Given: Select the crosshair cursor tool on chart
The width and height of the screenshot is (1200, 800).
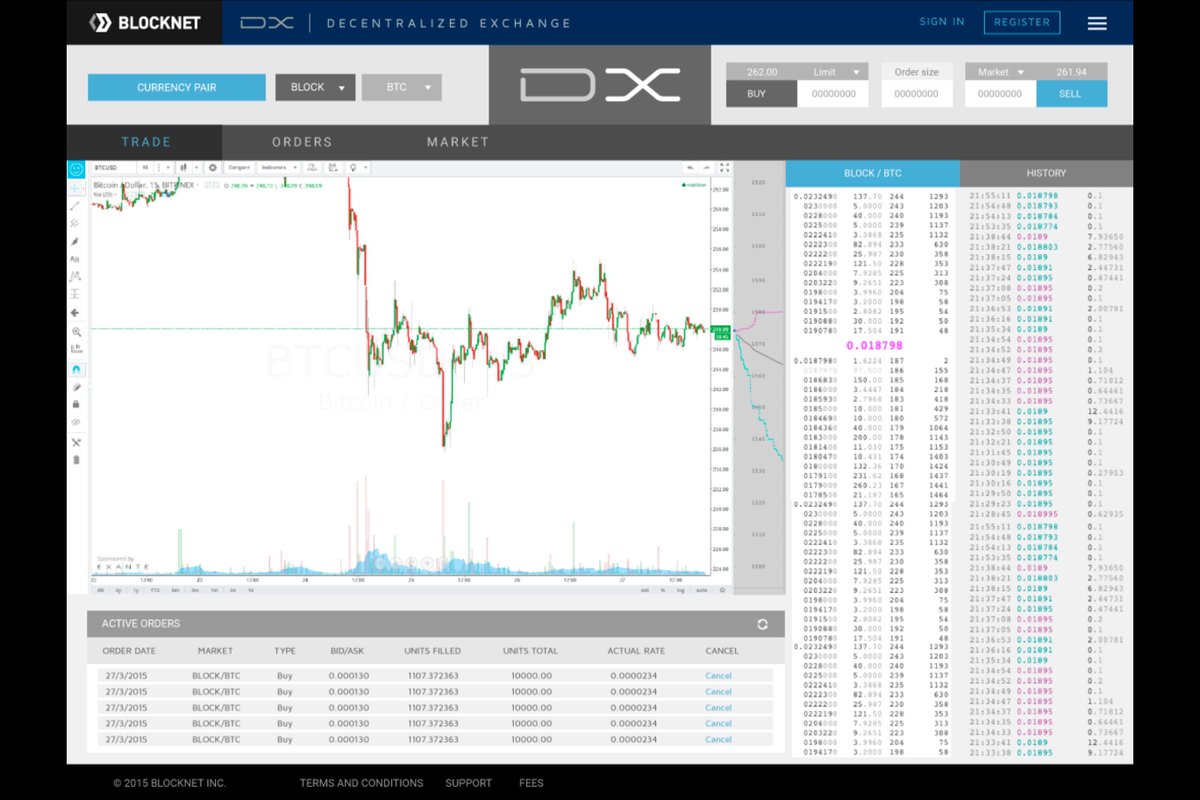Looking at the screenshot, I should tap(76, 188).
